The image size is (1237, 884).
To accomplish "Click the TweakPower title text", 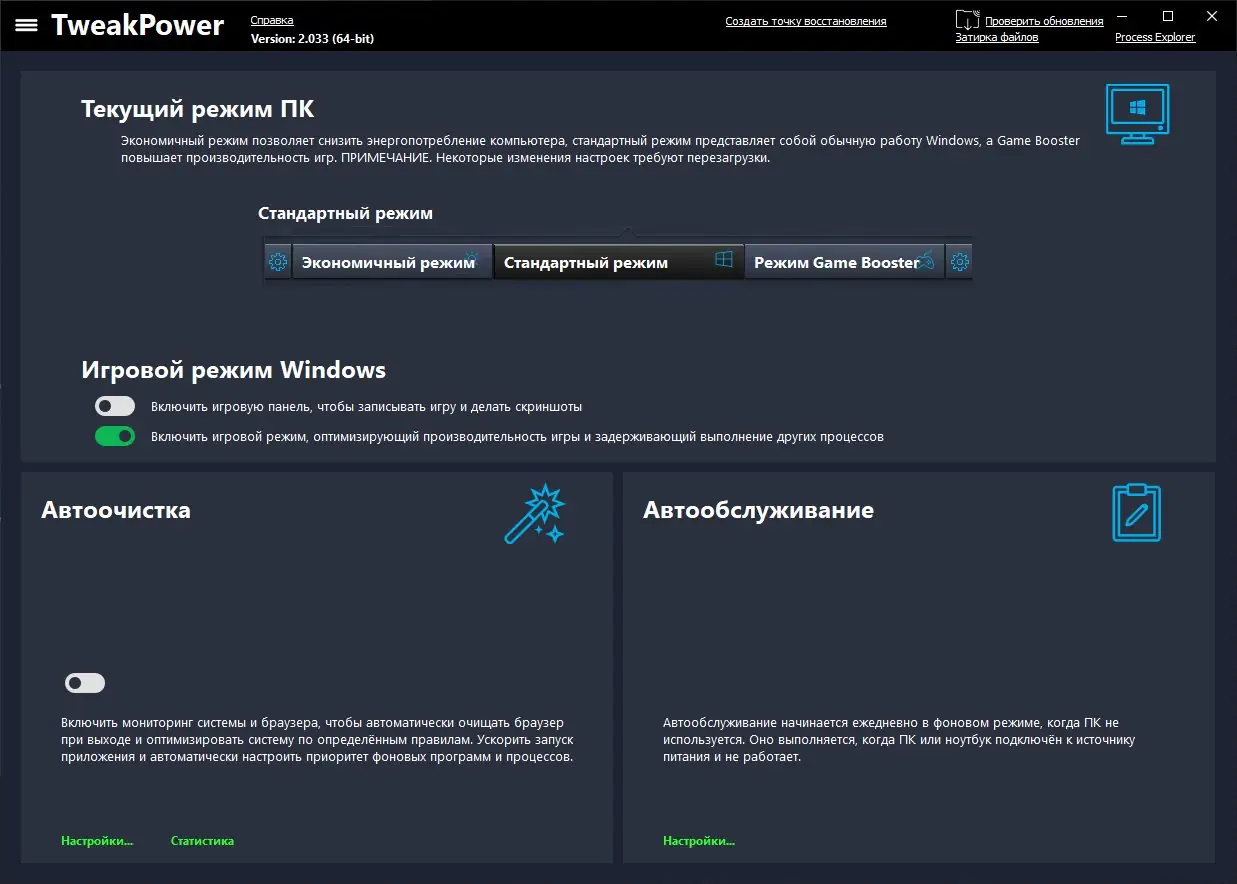I will 137,25.
